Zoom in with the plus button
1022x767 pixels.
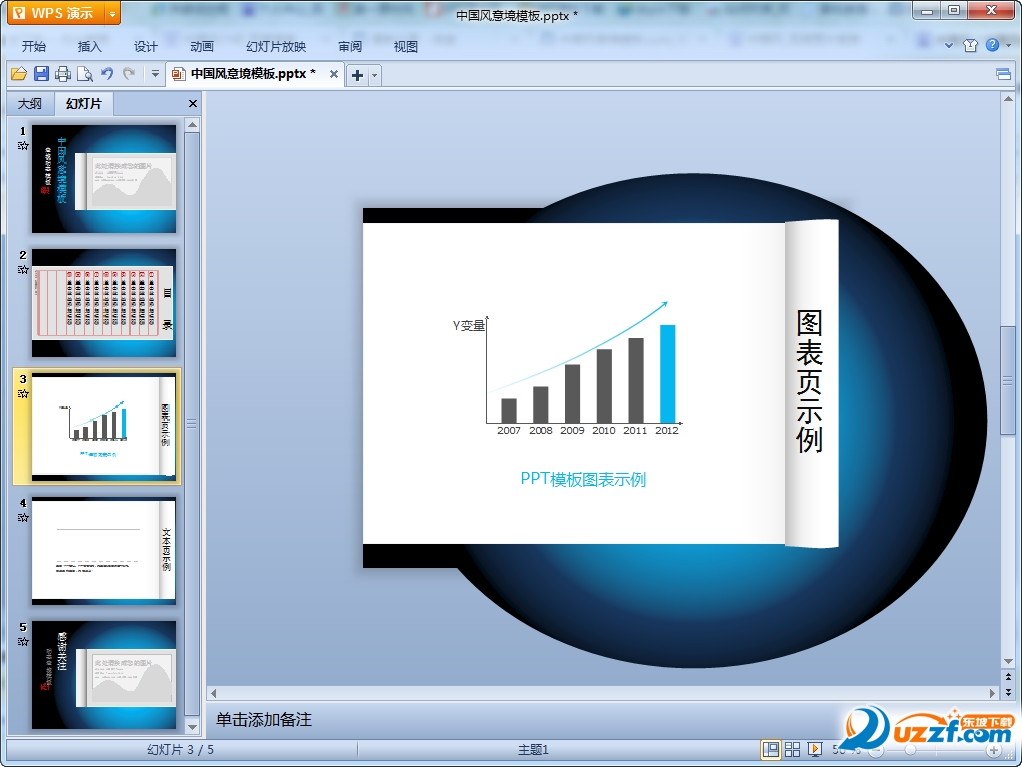coord(994,750)
